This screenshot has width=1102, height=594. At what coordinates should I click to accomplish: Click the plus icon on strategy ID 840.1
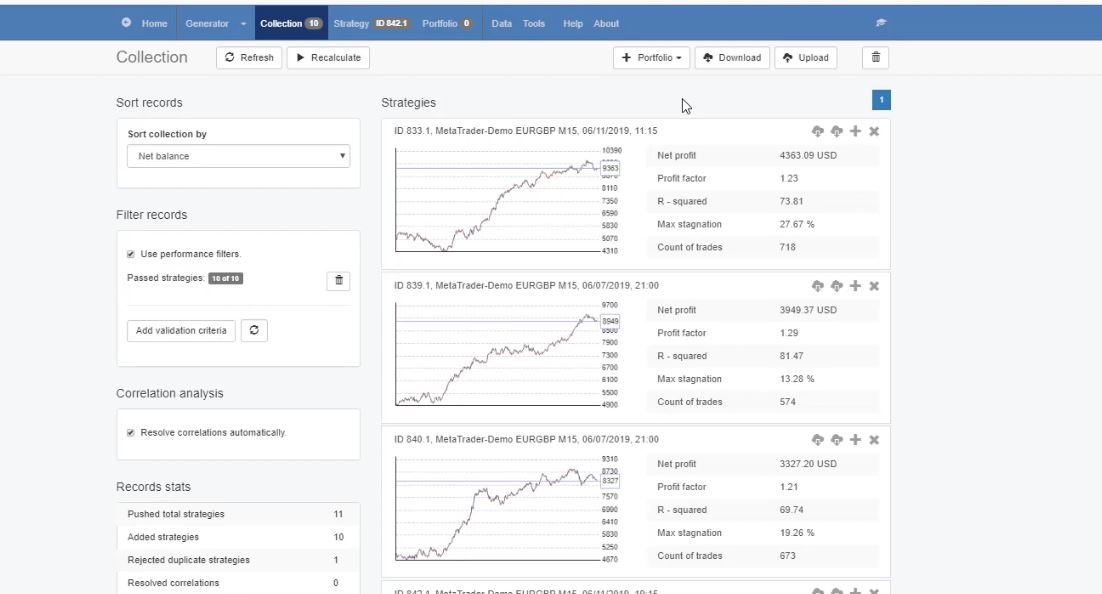point(853,438)
